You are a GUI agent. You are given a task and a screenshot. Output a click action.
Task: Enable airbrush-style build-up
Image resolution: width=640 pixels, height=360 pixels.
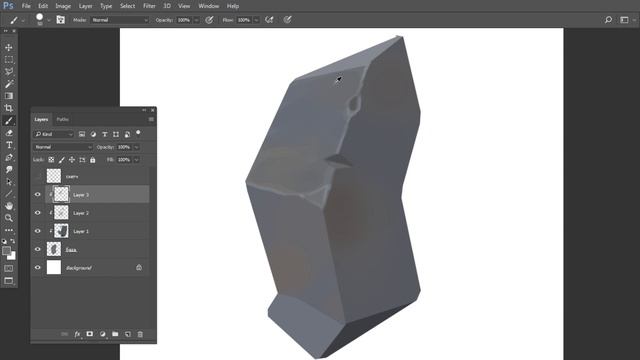(x=269, y=20)
